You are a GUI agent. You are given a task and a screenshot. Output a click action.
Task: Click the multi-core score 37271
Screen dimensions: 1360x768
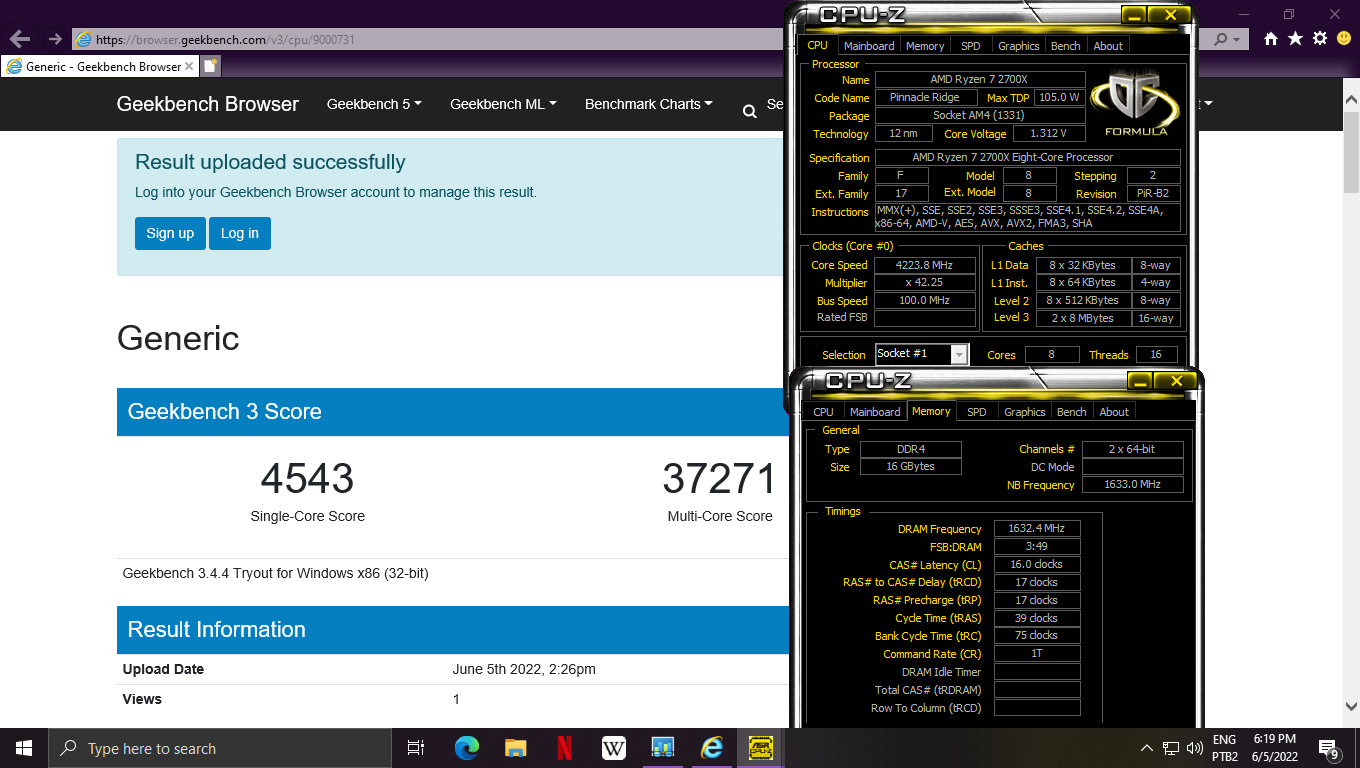click(719, 479)
